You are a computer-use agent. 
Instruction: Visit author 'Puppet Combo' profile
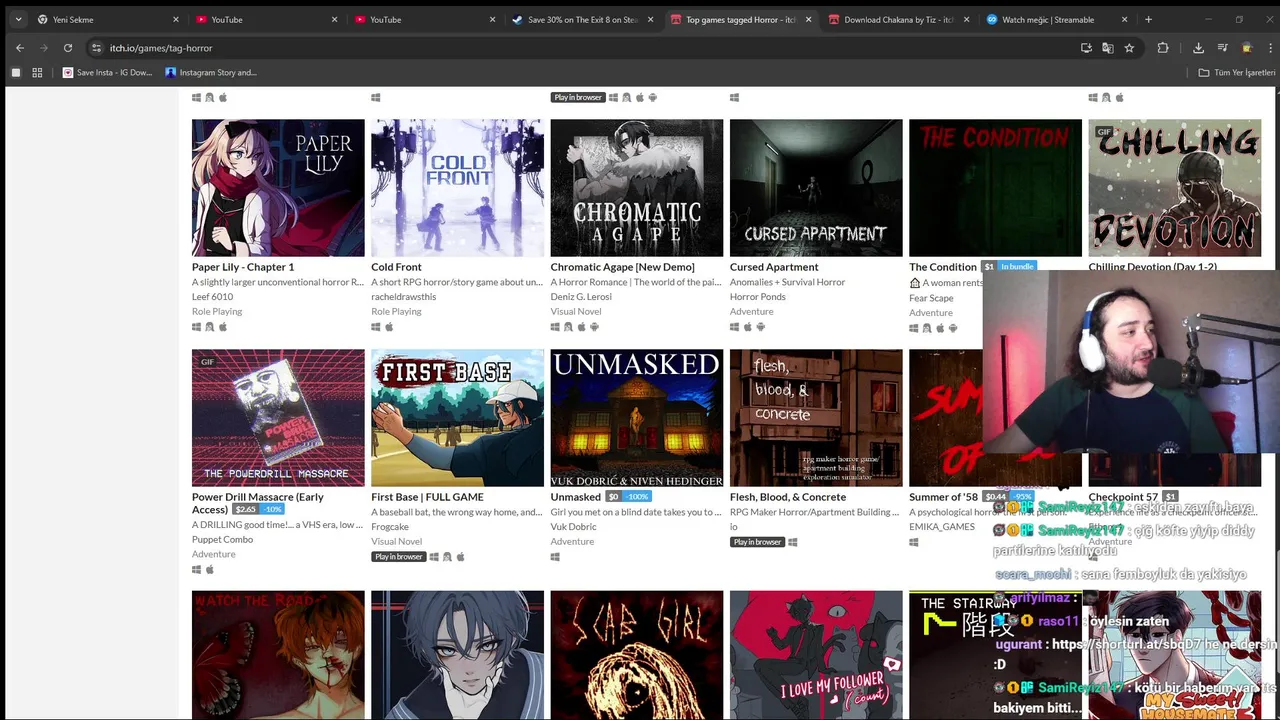tap(222, 539)
